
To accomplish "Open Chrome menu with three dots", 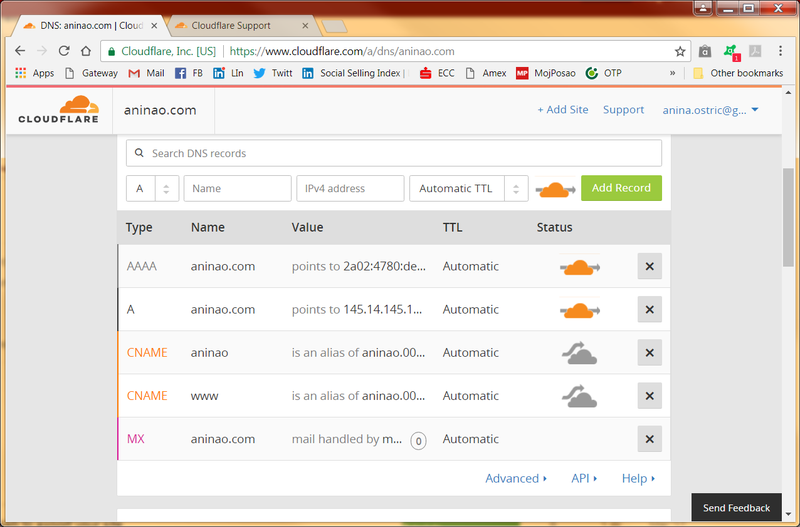I will [781, 51].
